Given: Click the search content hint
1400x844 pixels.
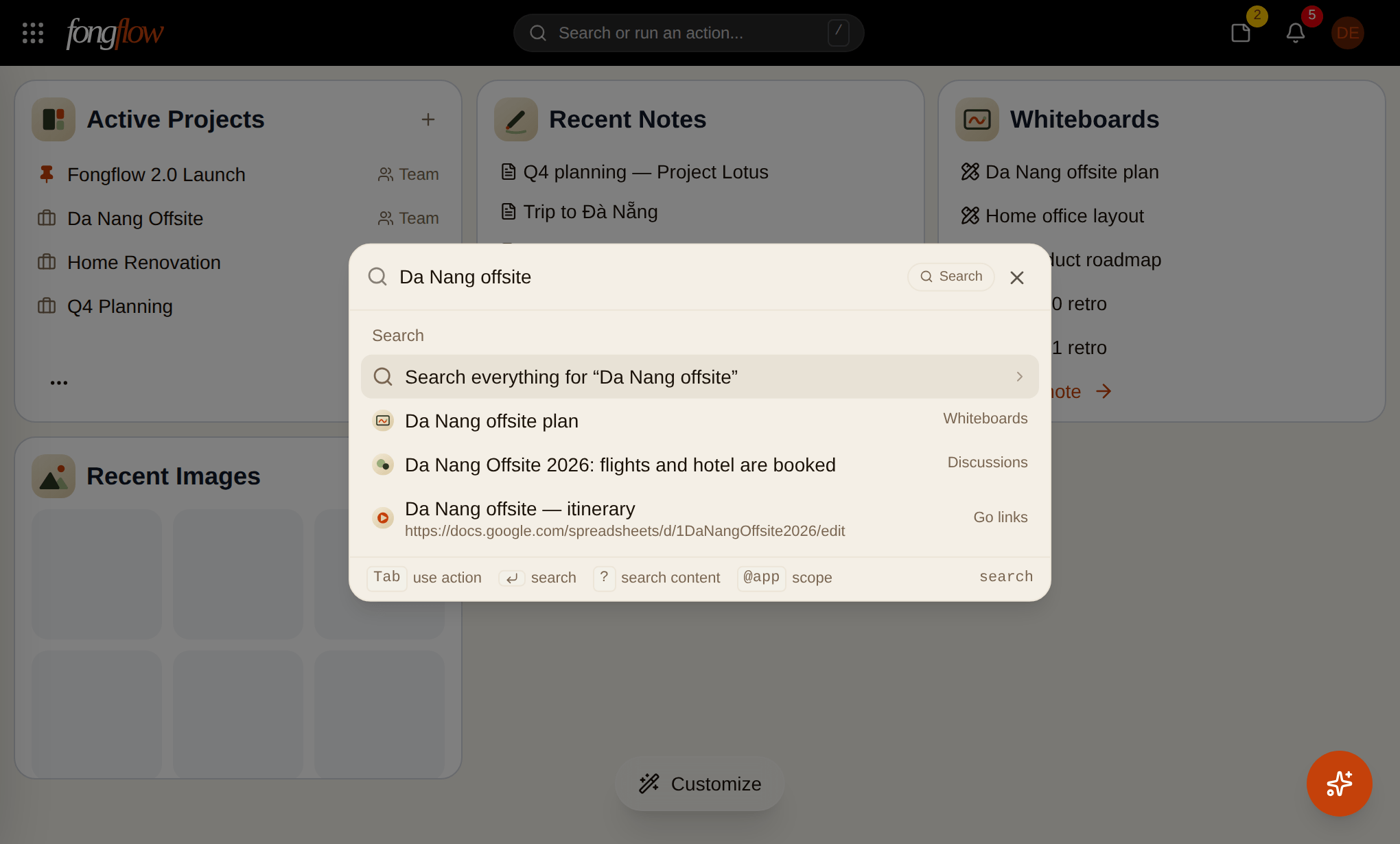Looking at the screenshot, I should click(657, 577).
